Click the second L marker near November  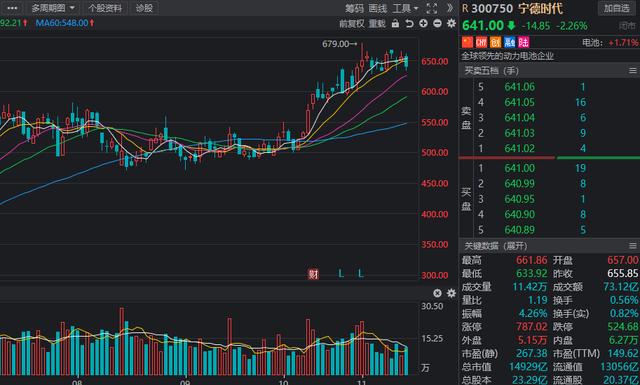(x=360, y=274)
